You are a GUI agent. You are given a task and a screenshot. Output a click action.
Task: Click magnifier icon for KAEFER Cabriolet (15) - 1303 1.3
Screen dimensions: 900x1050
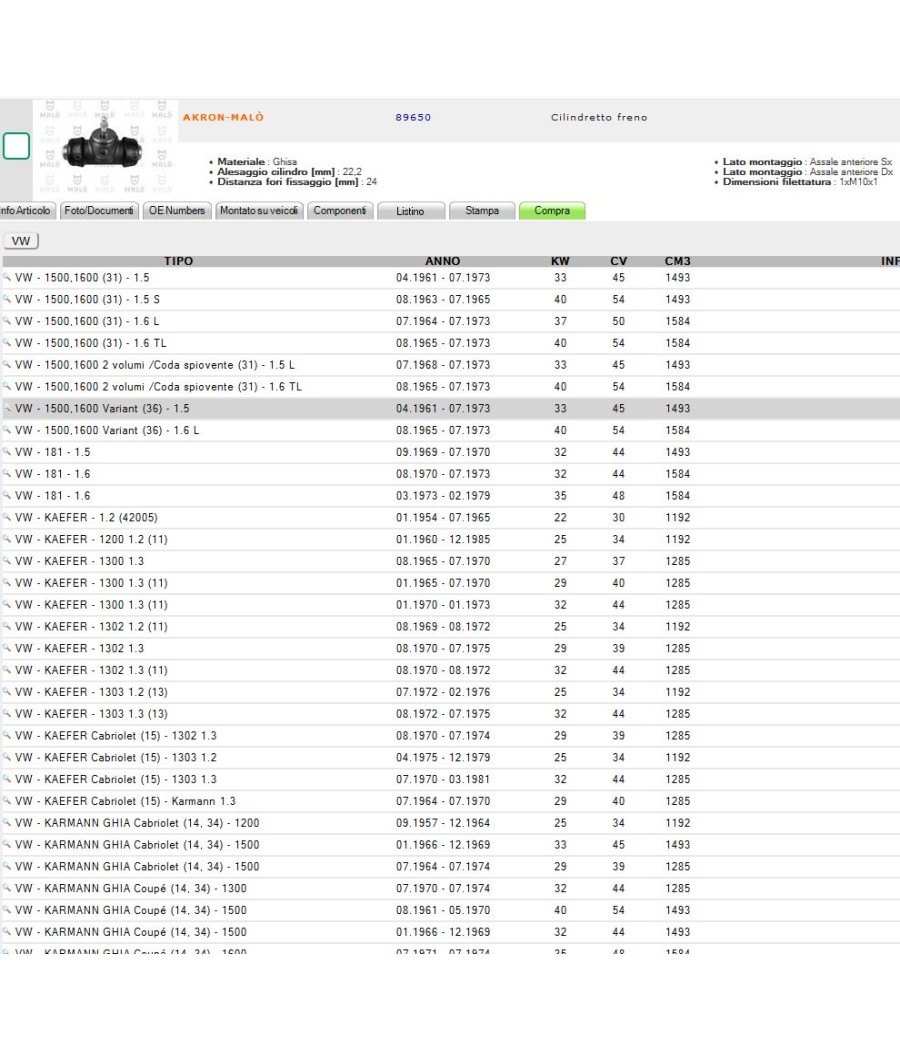click(7, 779)
